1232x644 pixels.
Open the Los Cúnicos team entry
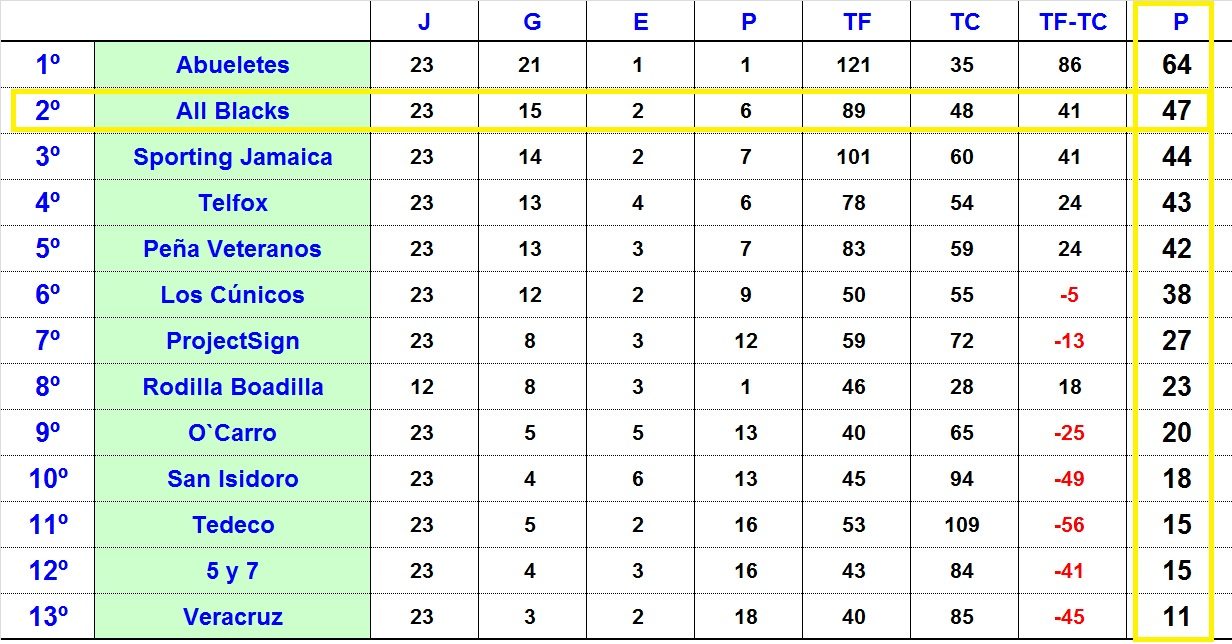point(232,295)
